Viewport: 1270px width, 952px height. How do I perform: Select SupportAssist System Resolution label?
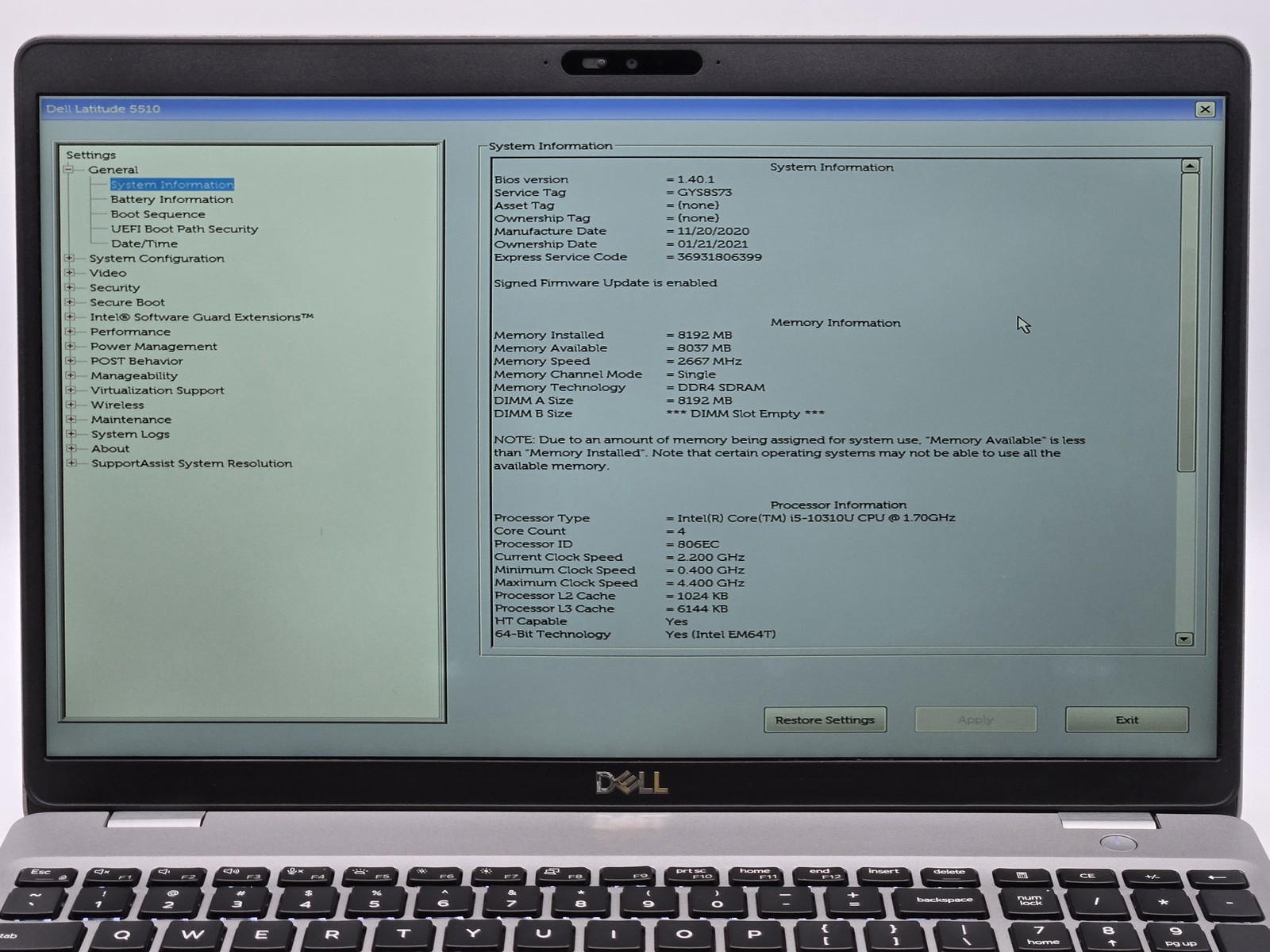coord(191,463)
